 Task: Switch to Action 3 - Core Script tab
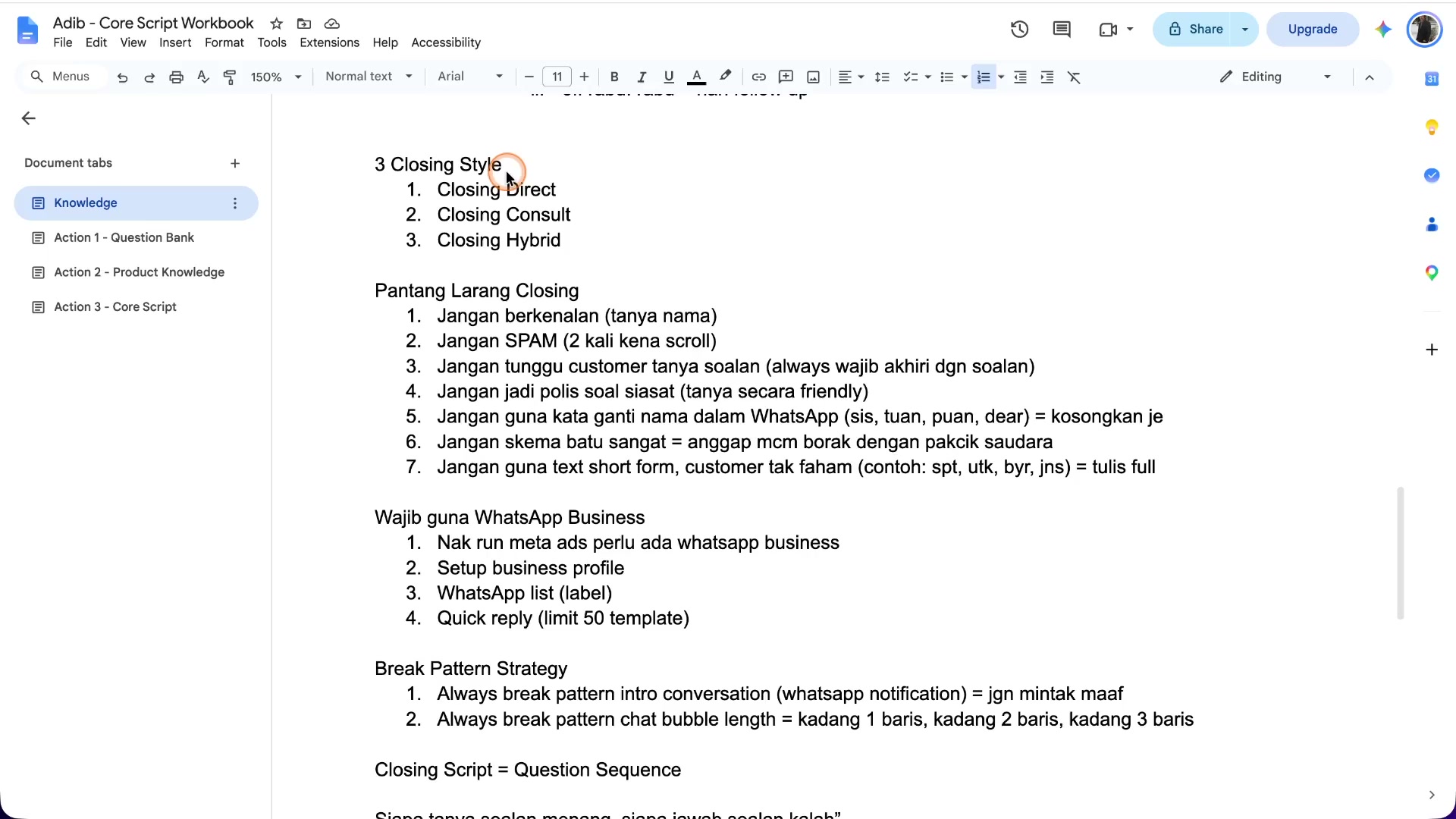pyautogui.click(x=136, y=307)
